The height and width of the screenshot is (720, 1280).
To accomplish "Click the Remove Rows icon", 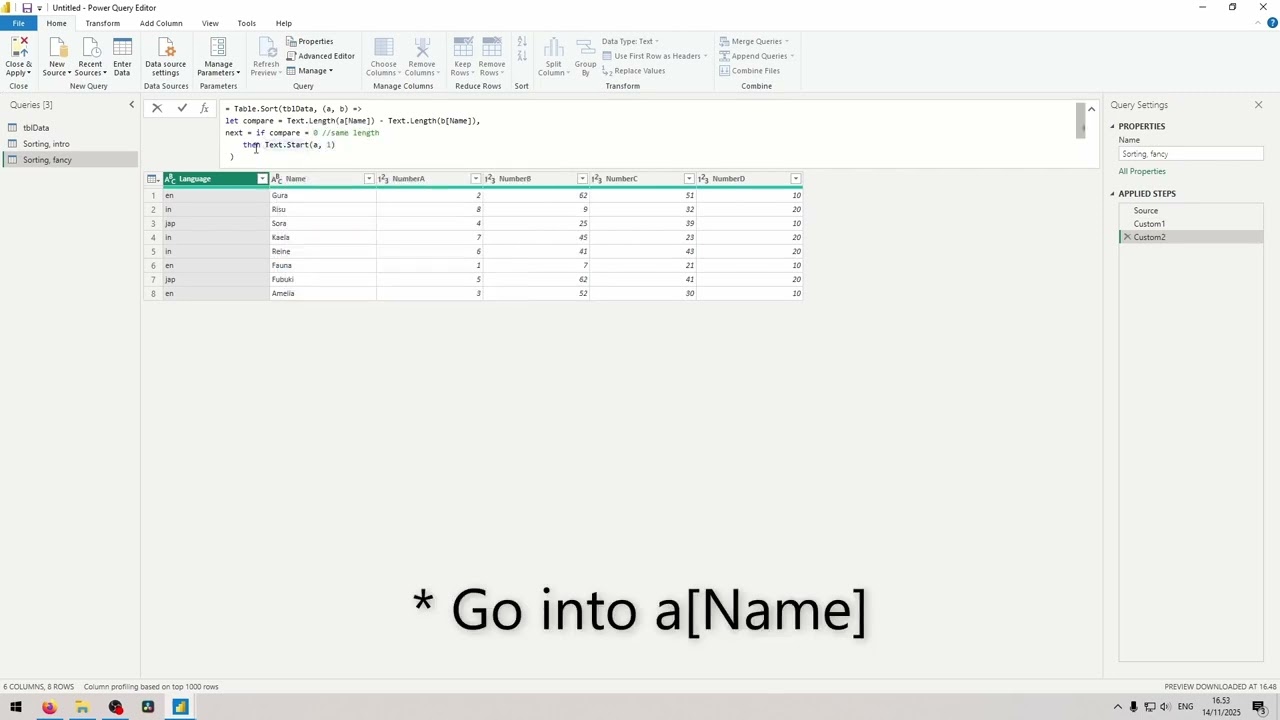I will pos(492,48).
